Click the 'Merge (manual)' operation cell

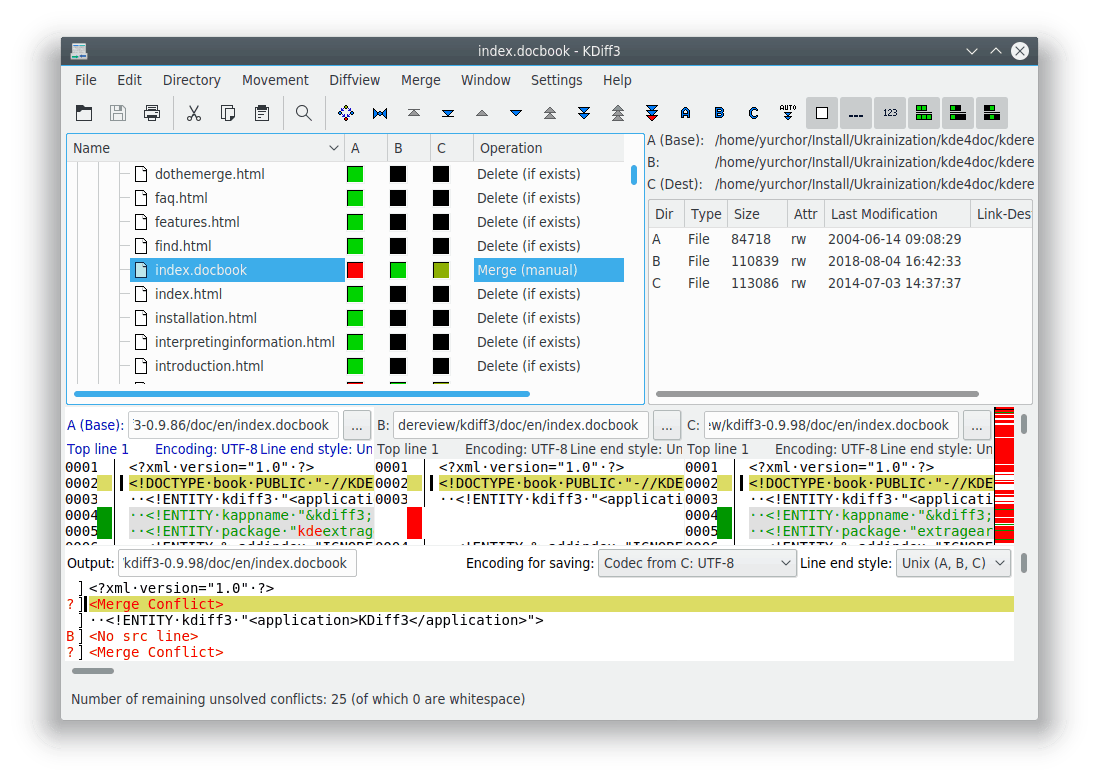[548, 270]
